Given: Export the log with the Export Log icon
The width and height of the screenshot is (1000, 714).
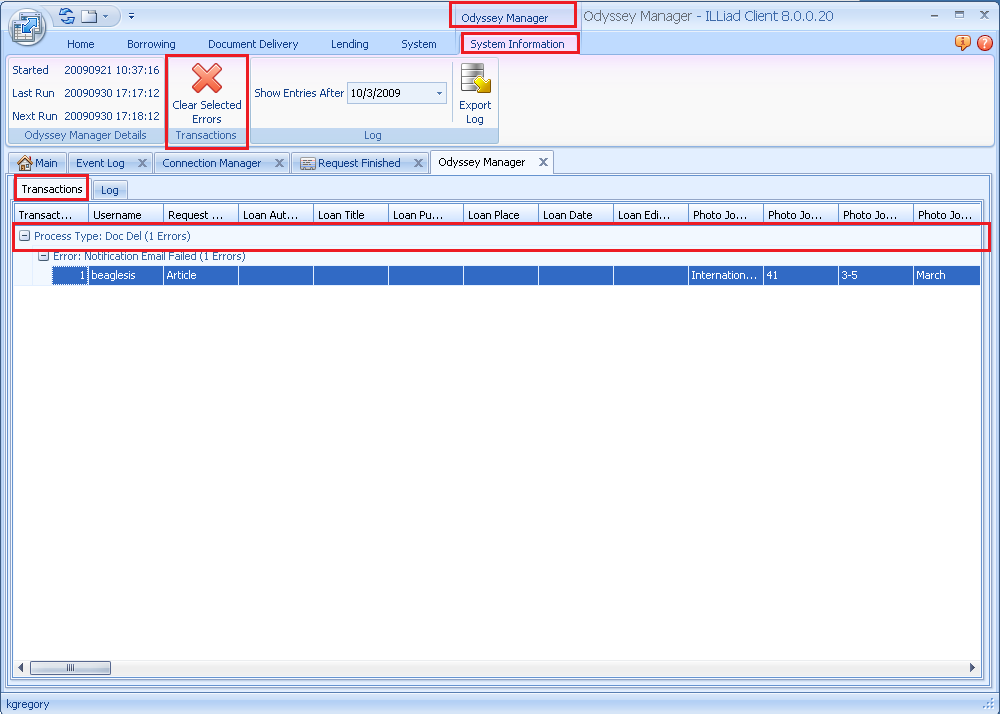Looking at the screenshot, I should (474, 80).
